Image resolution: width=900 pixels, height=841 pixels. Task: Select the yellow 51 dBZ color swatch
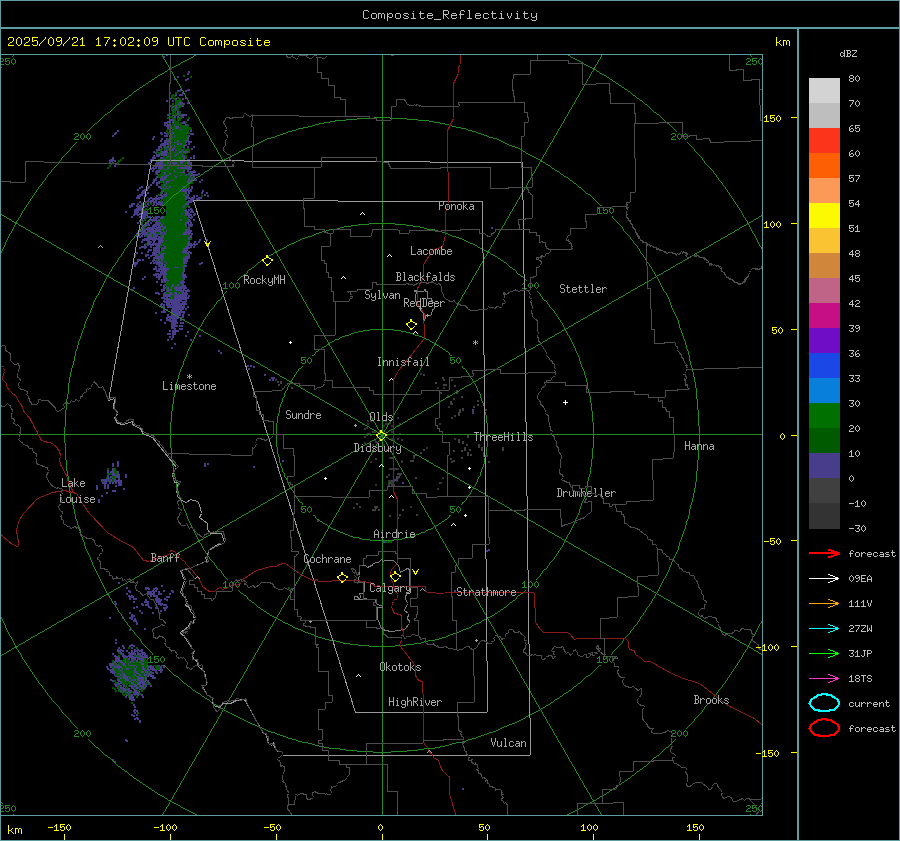pyautogui.click(x=824, y=215)
